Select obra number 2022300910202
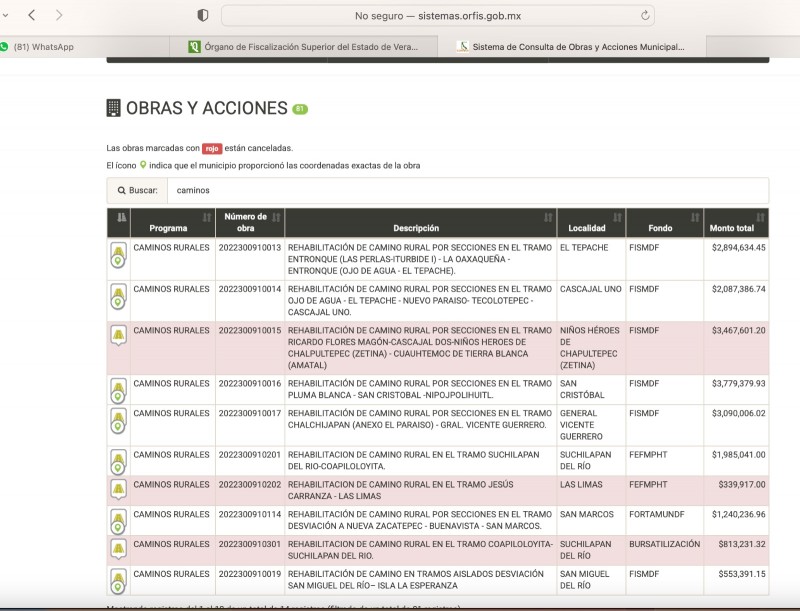 [250, 484]
